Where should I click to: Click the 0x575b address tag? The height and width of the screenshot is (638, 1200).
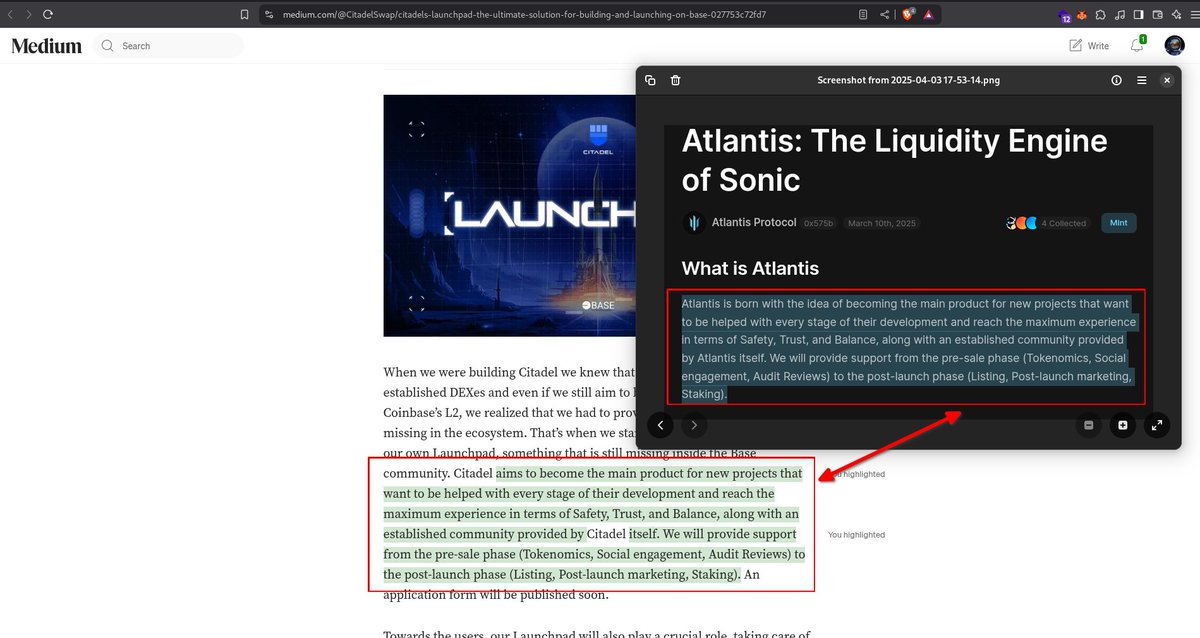[x=818, y=223]
